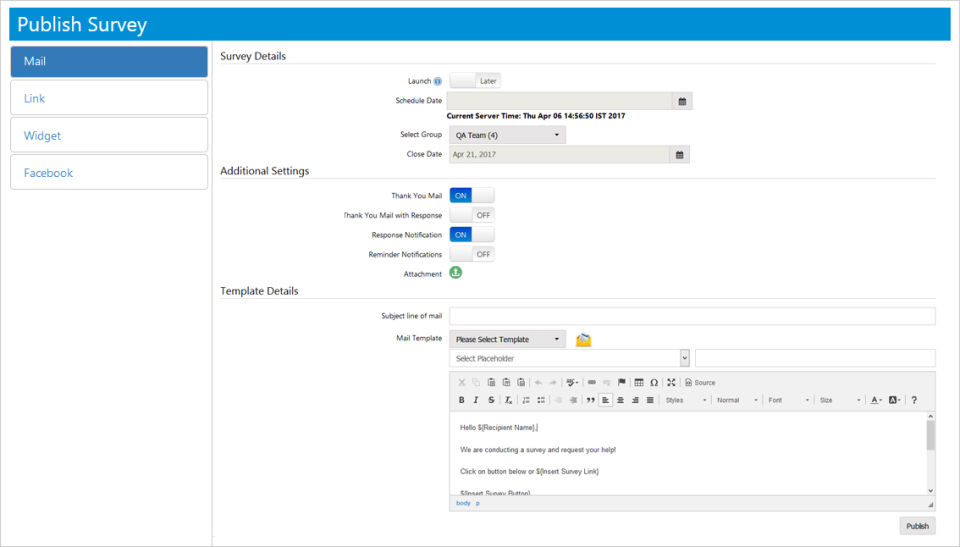Open the Select Placeholder dropdown
This screenshot has width=960, height=547.
click(x=569, y=358)
